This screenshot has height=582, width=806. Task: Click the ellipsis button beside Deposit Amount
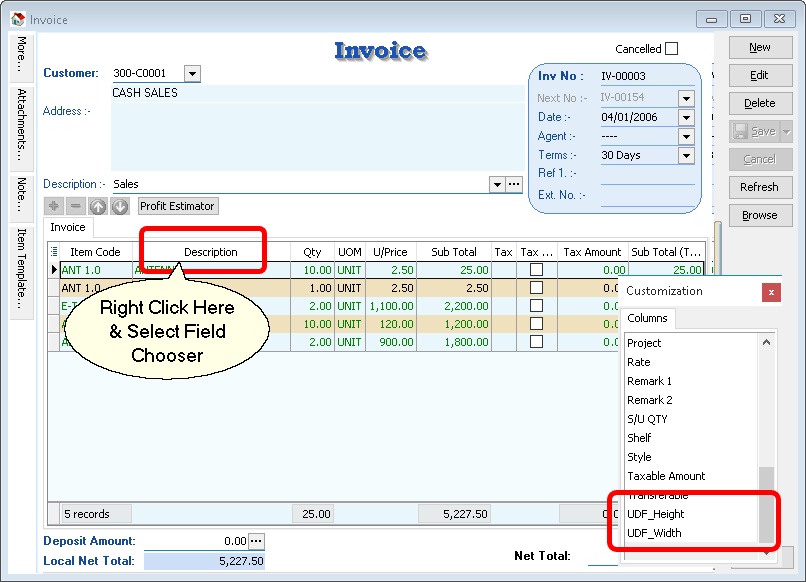pyautogui.click(x=257, y=541)
